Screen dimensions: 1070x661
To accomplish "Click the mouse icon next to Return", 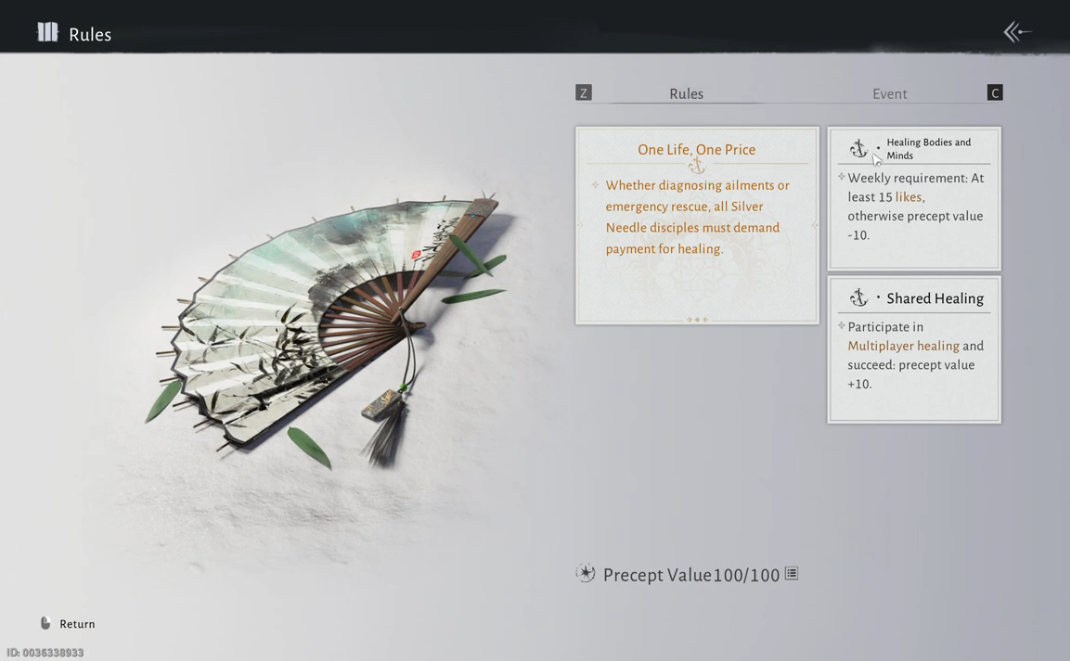I will pos(45,624).
